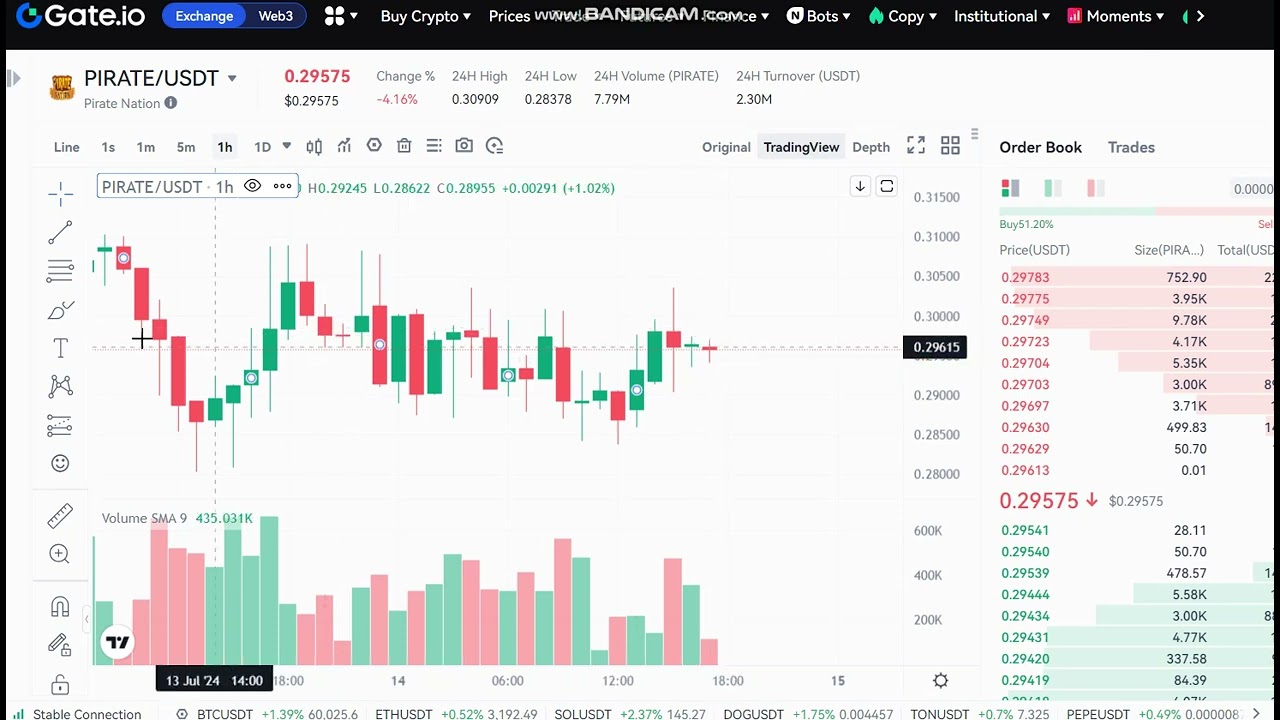Expand the Moments menu
Screen dimensions: 1280x720
point(1116,16)
